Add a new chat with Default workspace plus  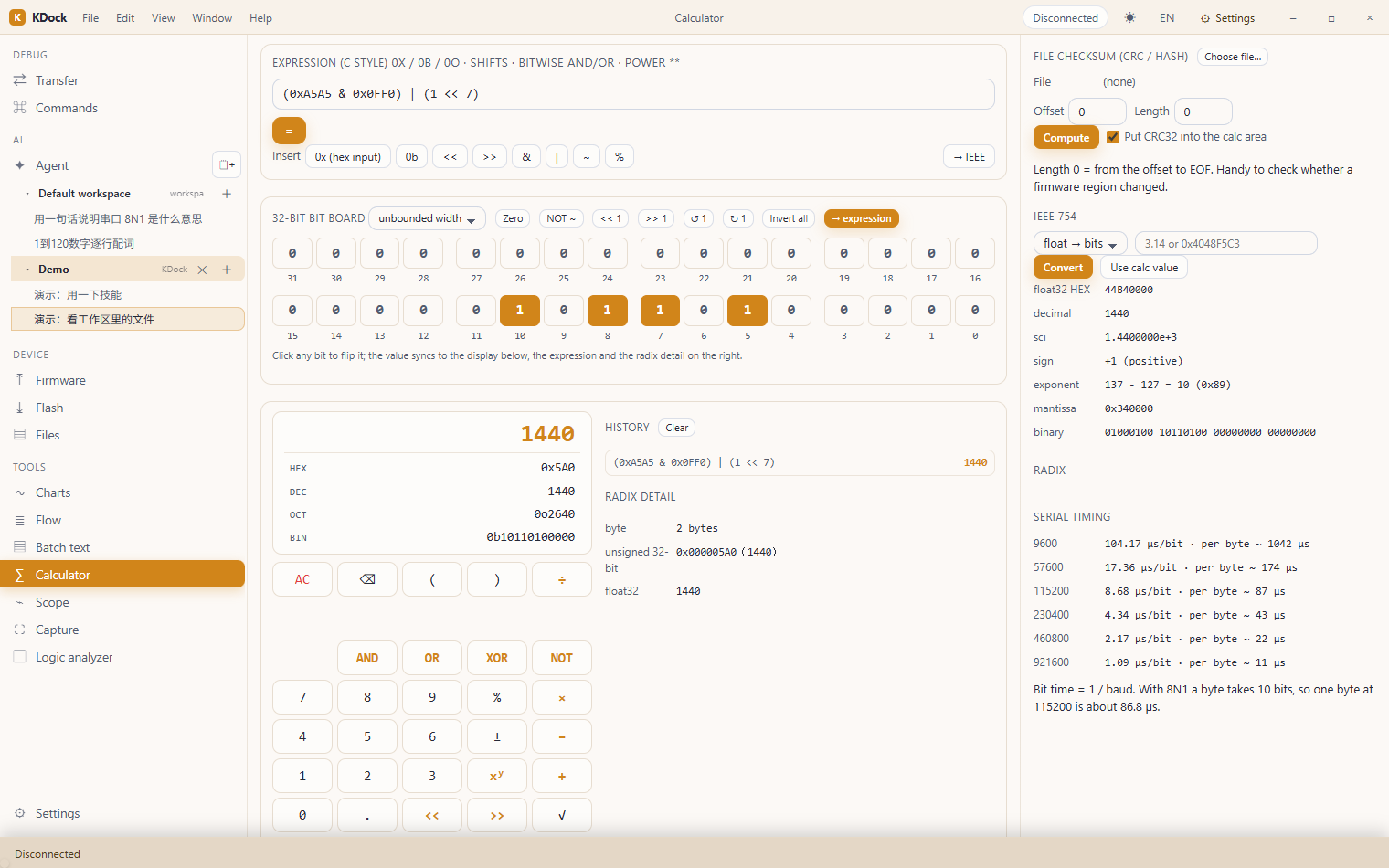(x=227, y=194)
